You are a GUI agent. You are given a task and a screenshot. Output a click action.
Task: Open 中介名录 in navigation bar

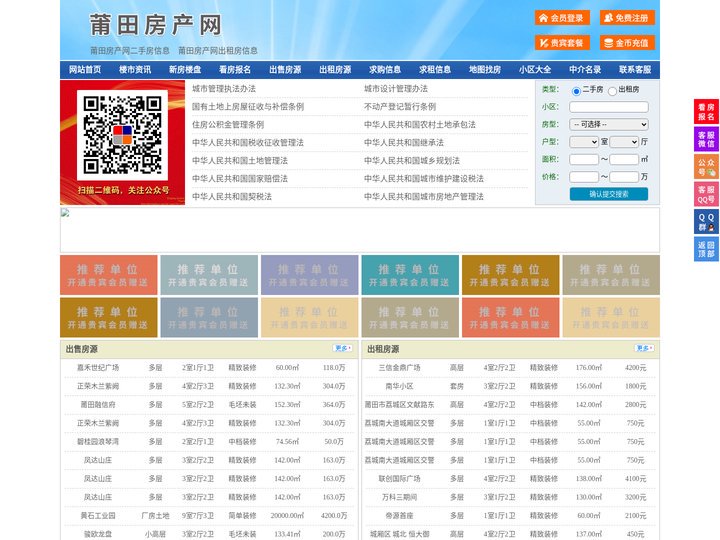[585, 70]
